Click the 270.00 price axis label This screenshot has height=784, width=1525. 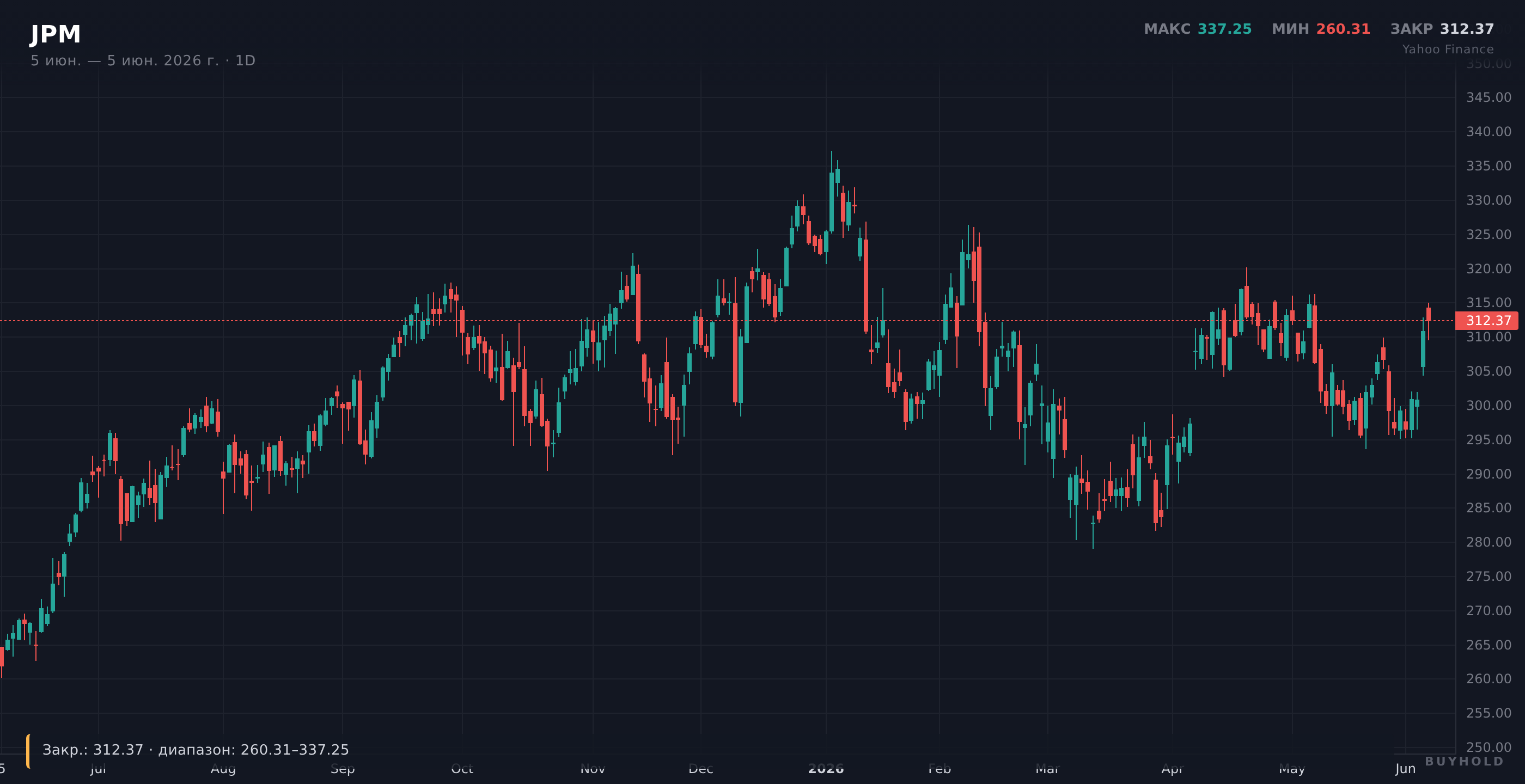[1489, 611]
